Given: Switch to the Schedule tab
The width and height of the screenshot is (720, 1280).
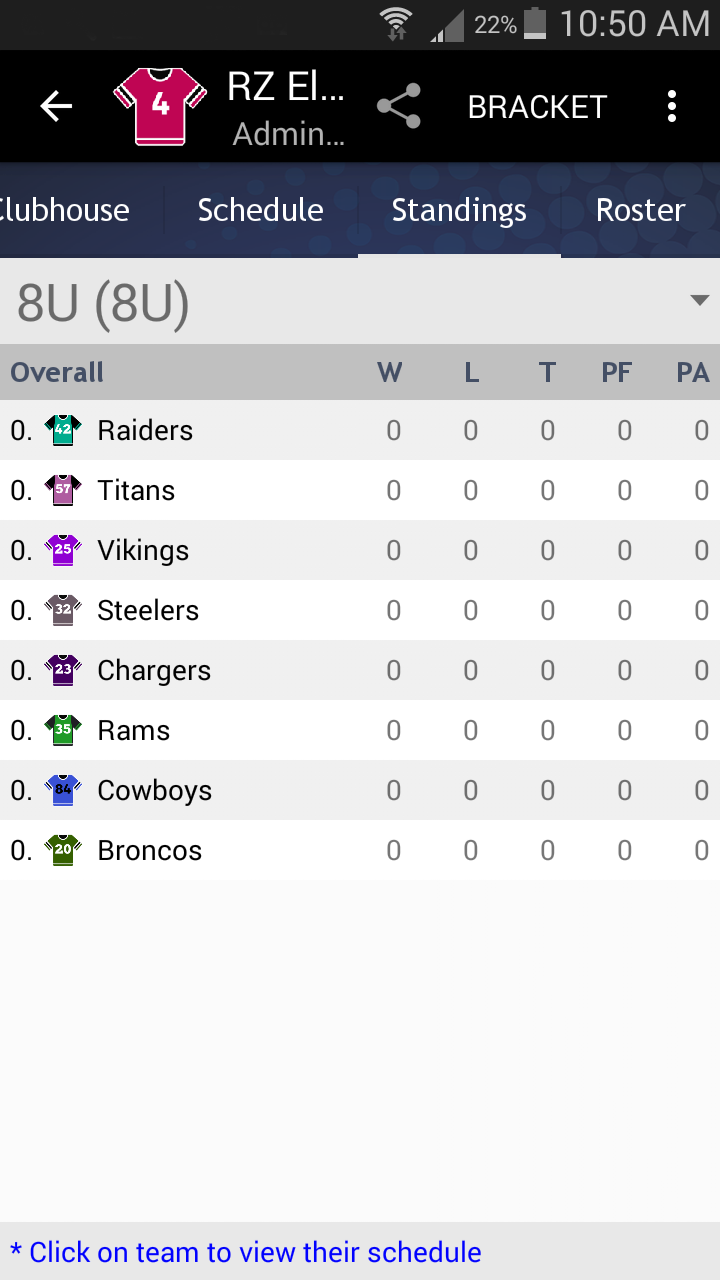Looking at the screenshot, I should tap(260, 210).
